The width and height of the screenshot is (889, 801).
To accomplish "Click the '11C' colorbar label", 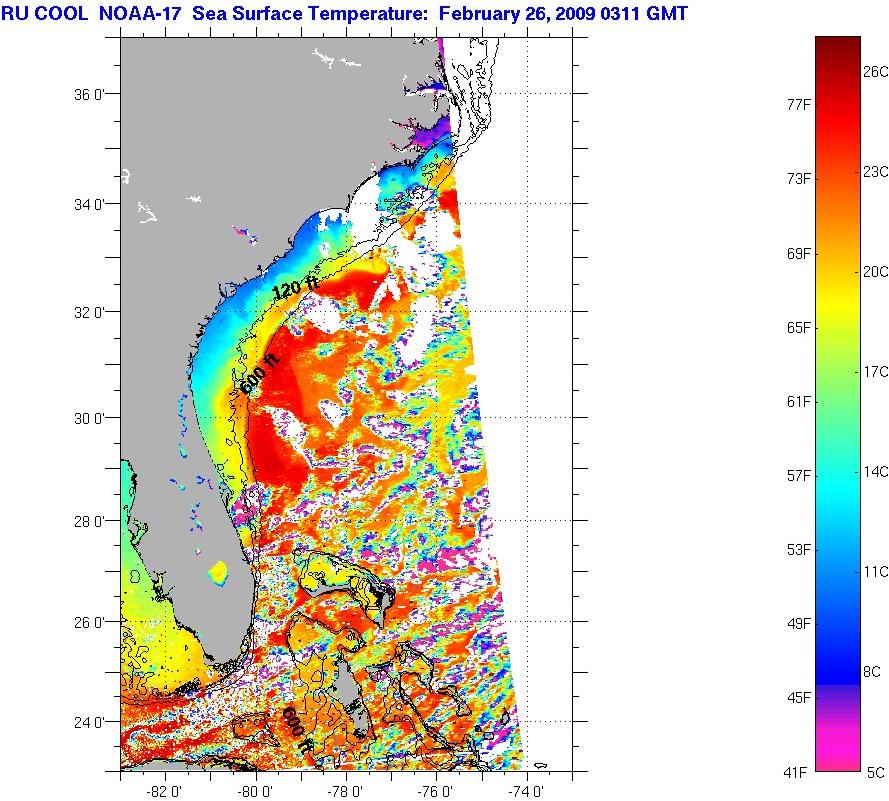I will pos(875,572).
